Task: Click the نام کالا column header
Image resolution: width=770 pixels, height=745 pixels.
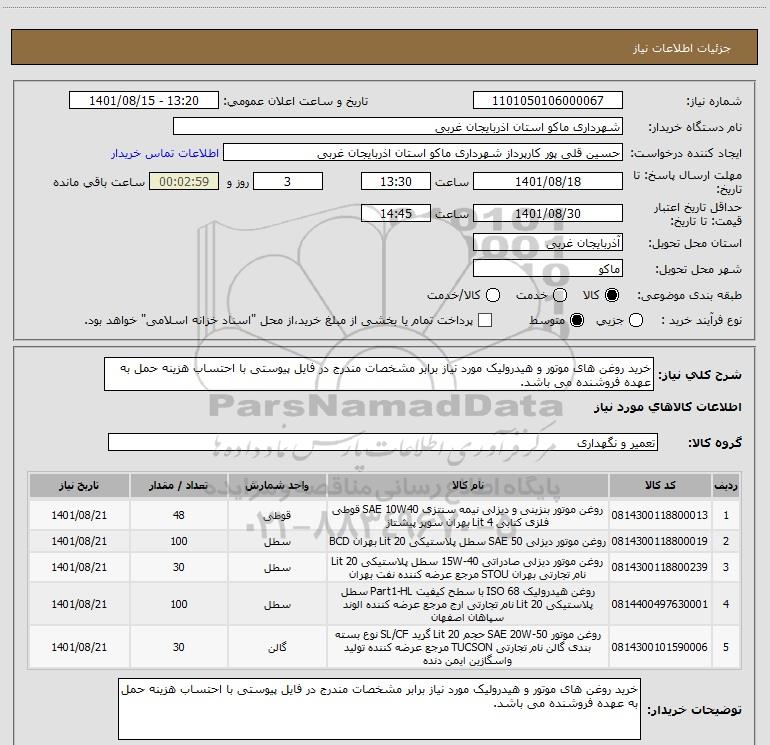Action: coord(468,486)
